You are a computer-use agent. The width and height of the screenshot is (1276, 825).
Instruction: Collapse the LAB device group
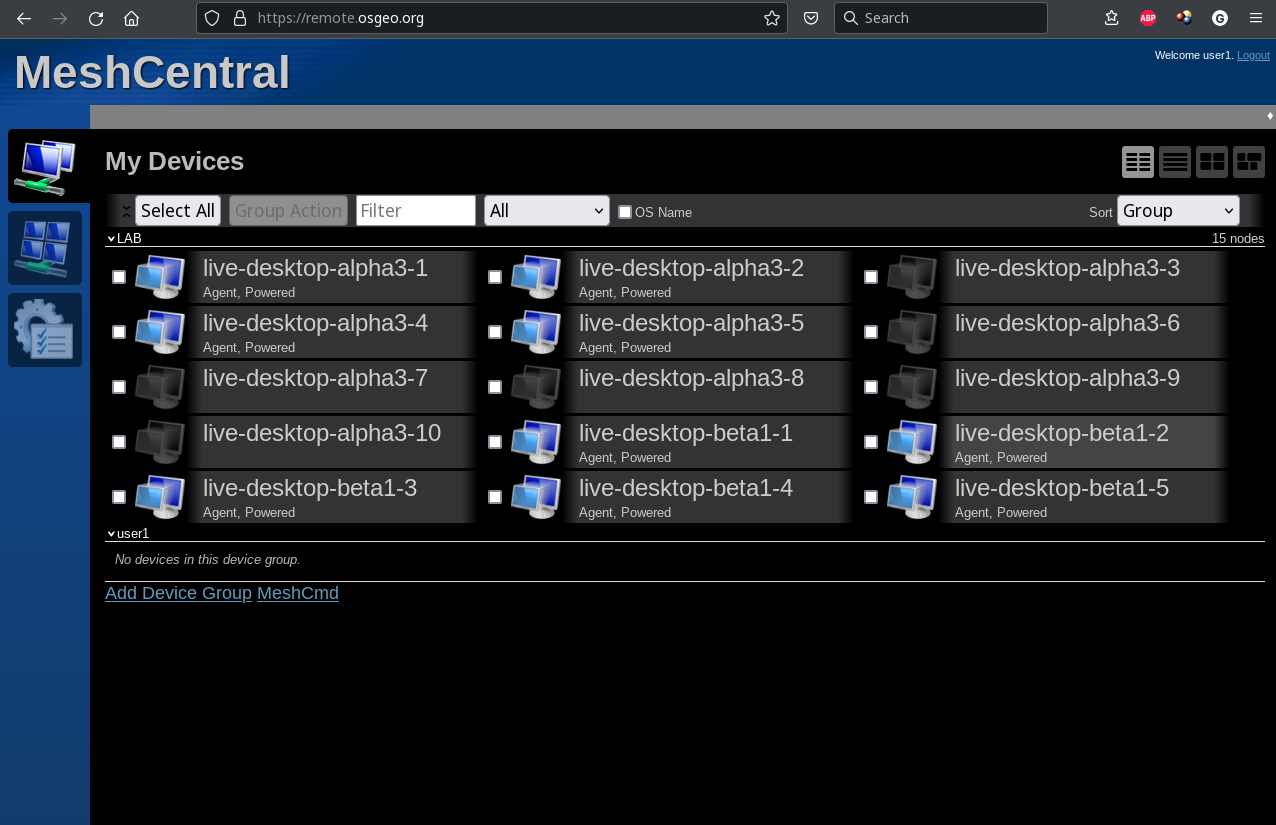(x=112, y=239)
